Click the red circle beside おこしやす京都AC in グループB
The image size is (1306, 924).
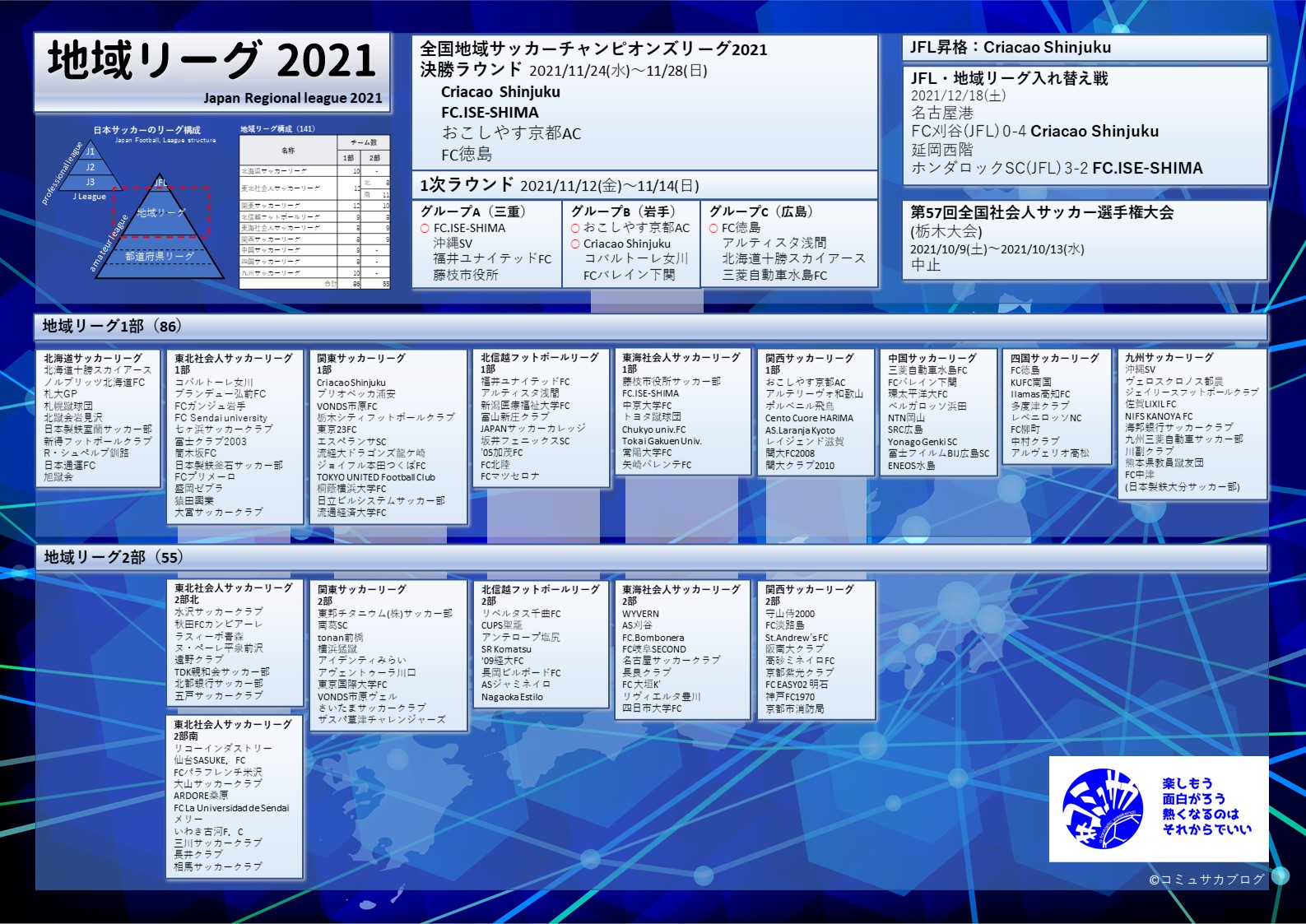575,228
